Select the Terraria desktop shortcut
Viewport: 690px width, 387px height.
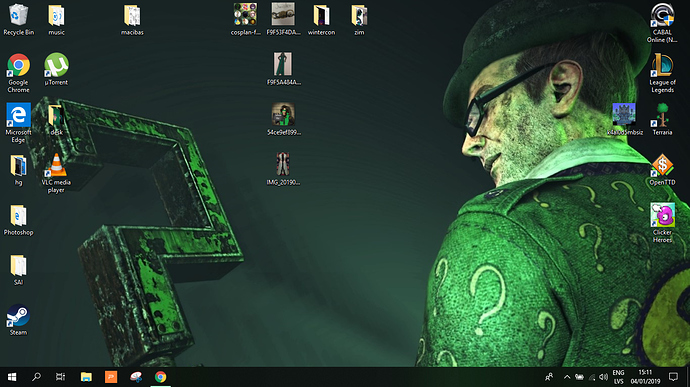pos(662,120)
